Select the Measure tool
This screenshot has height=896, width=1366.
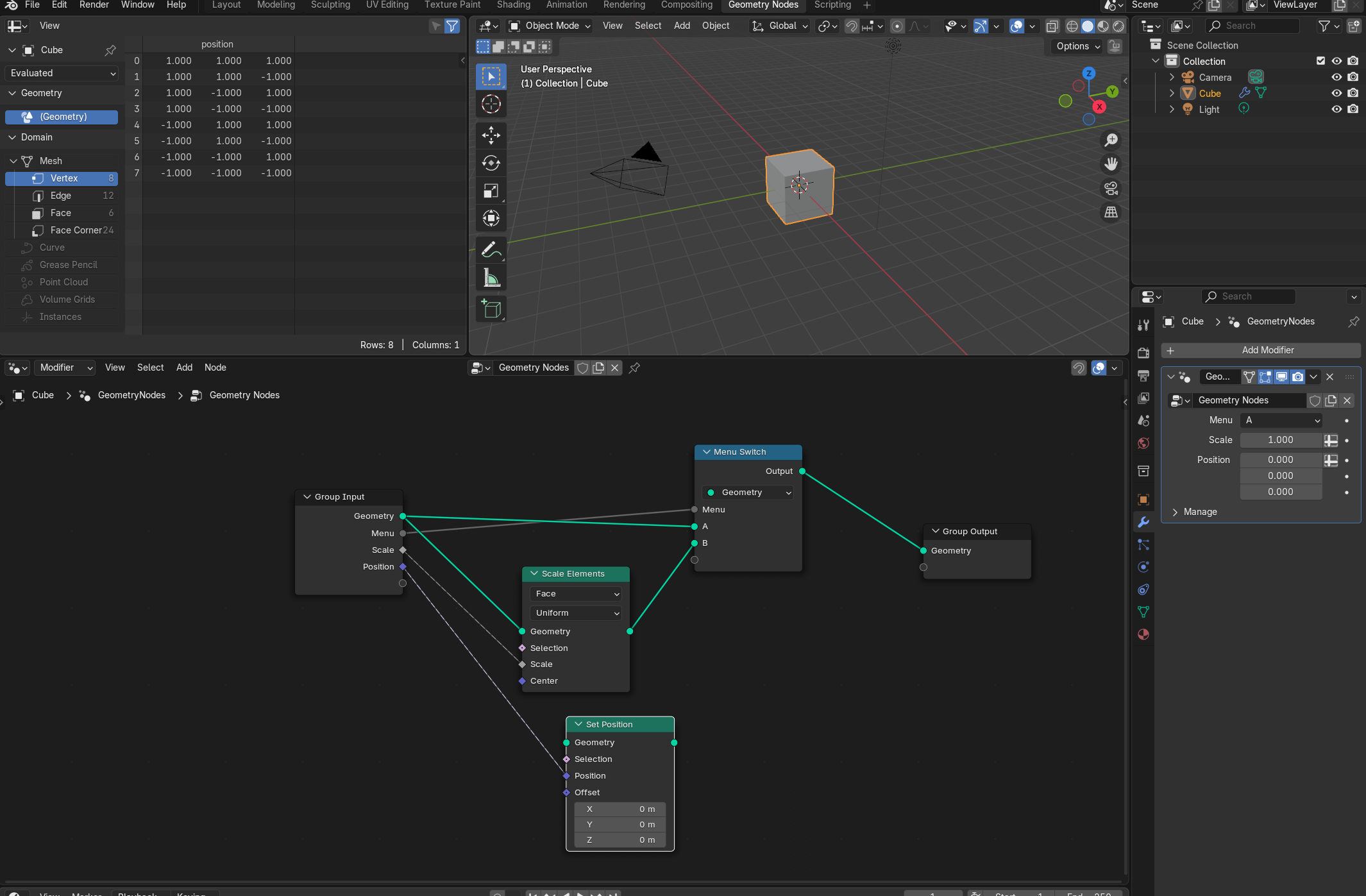[491, 277]
